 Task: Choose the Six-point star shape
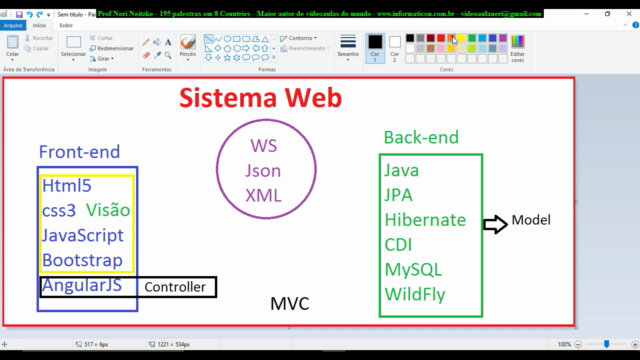(237, 58)
